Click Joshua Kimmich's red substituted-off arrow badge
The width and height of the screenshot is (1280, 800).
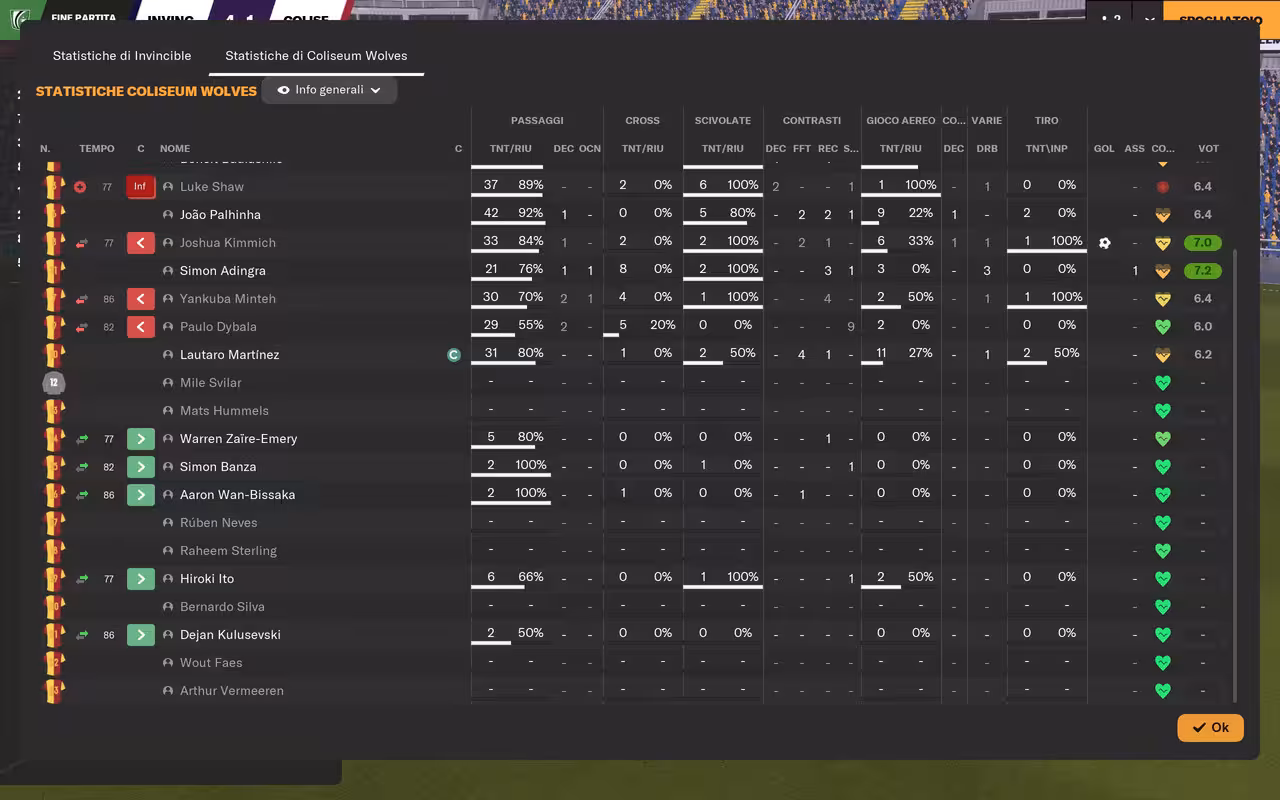pos(140,243)
